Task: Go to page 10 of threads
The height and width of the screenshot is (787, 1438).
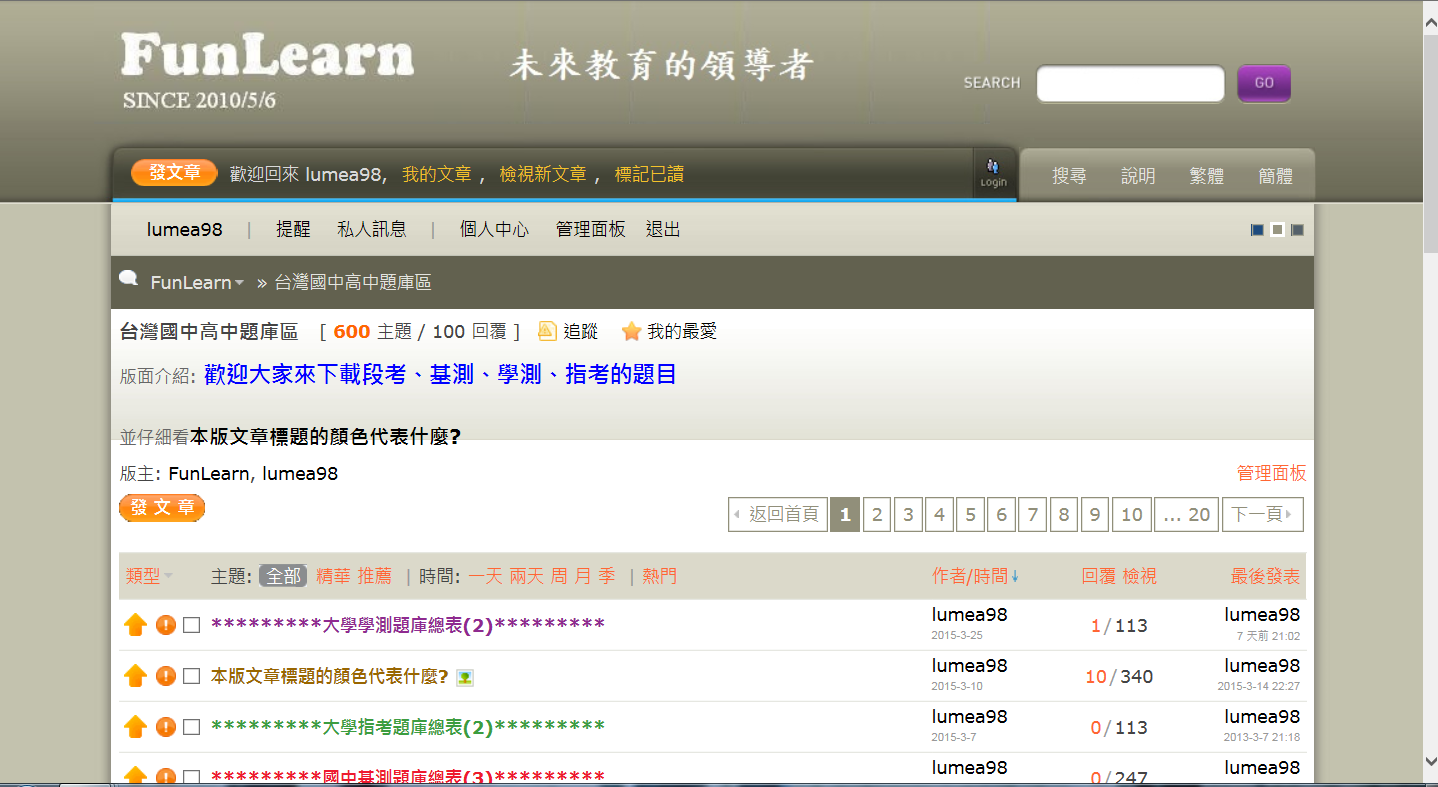Action: 1132,515
